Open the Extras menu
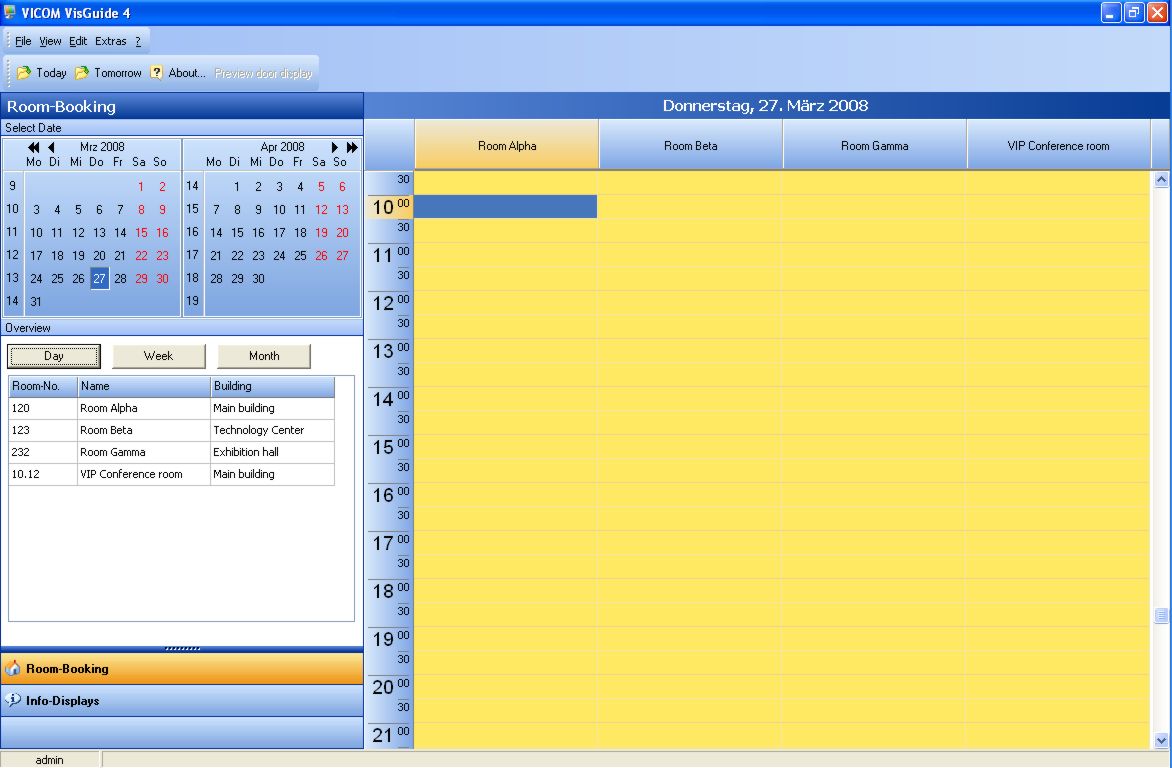Screen dimensions: 1172x768 pyautogui.click(x=110, y=41)
